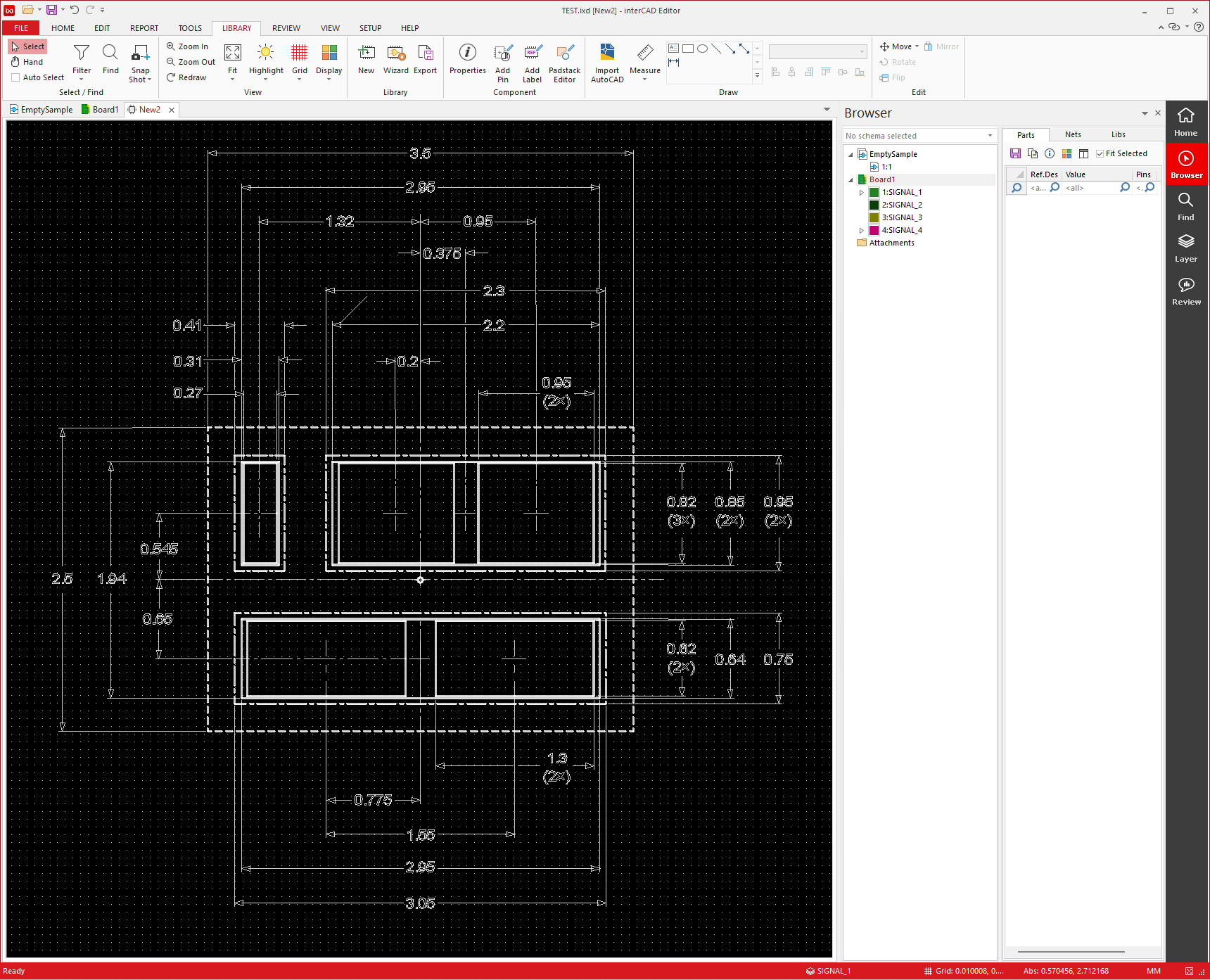Click the Redraw button
Viewport: 1210px width, 980px height.
186,77
